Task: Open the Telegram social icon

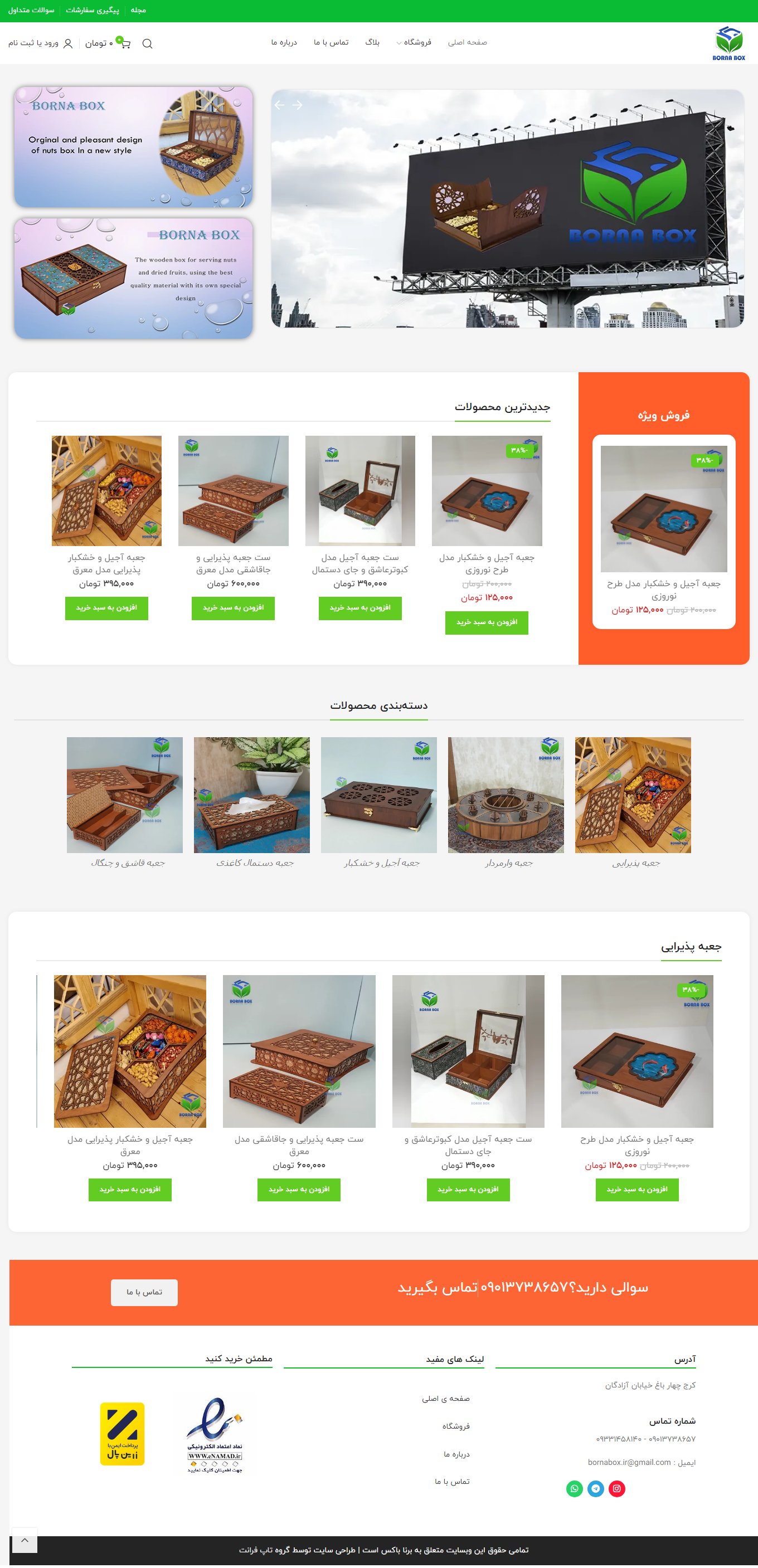Action: click(595, 1488)
